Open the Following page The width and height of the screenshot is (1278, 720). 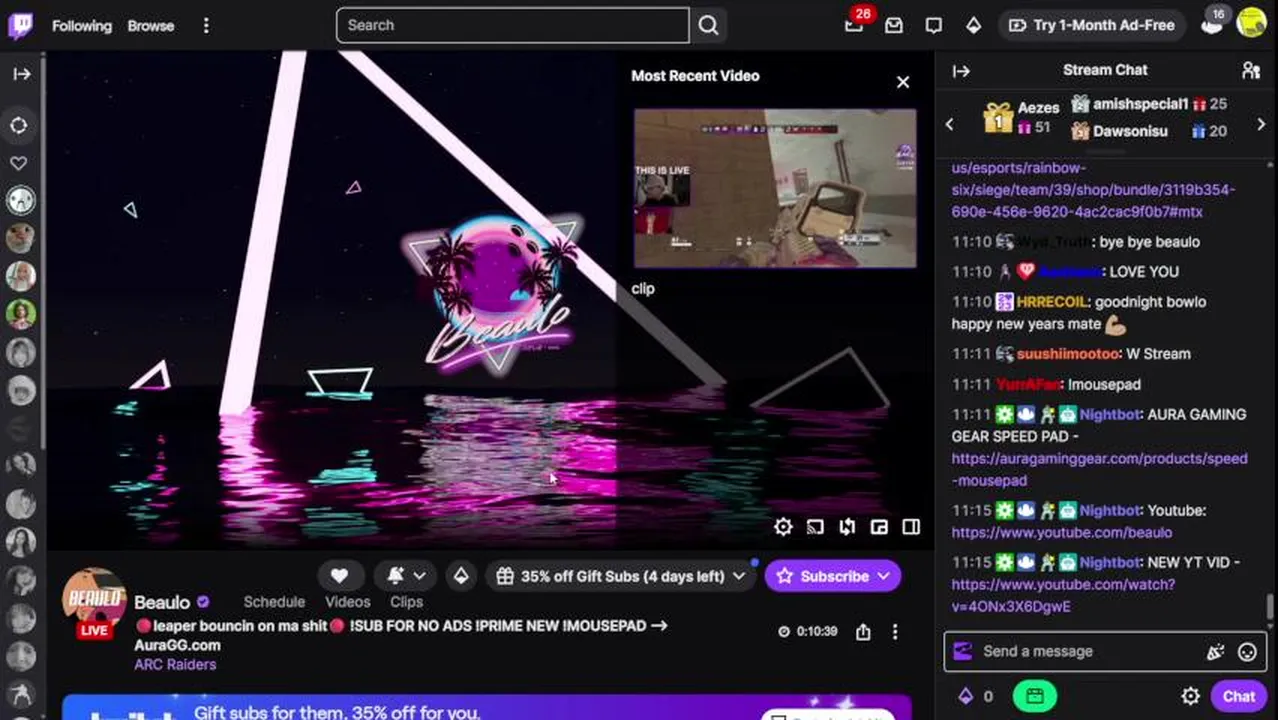82,26
